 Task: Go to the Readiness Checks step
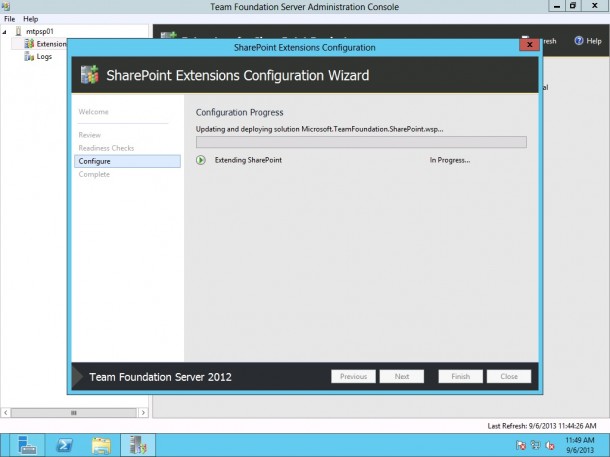pos(106,148)
